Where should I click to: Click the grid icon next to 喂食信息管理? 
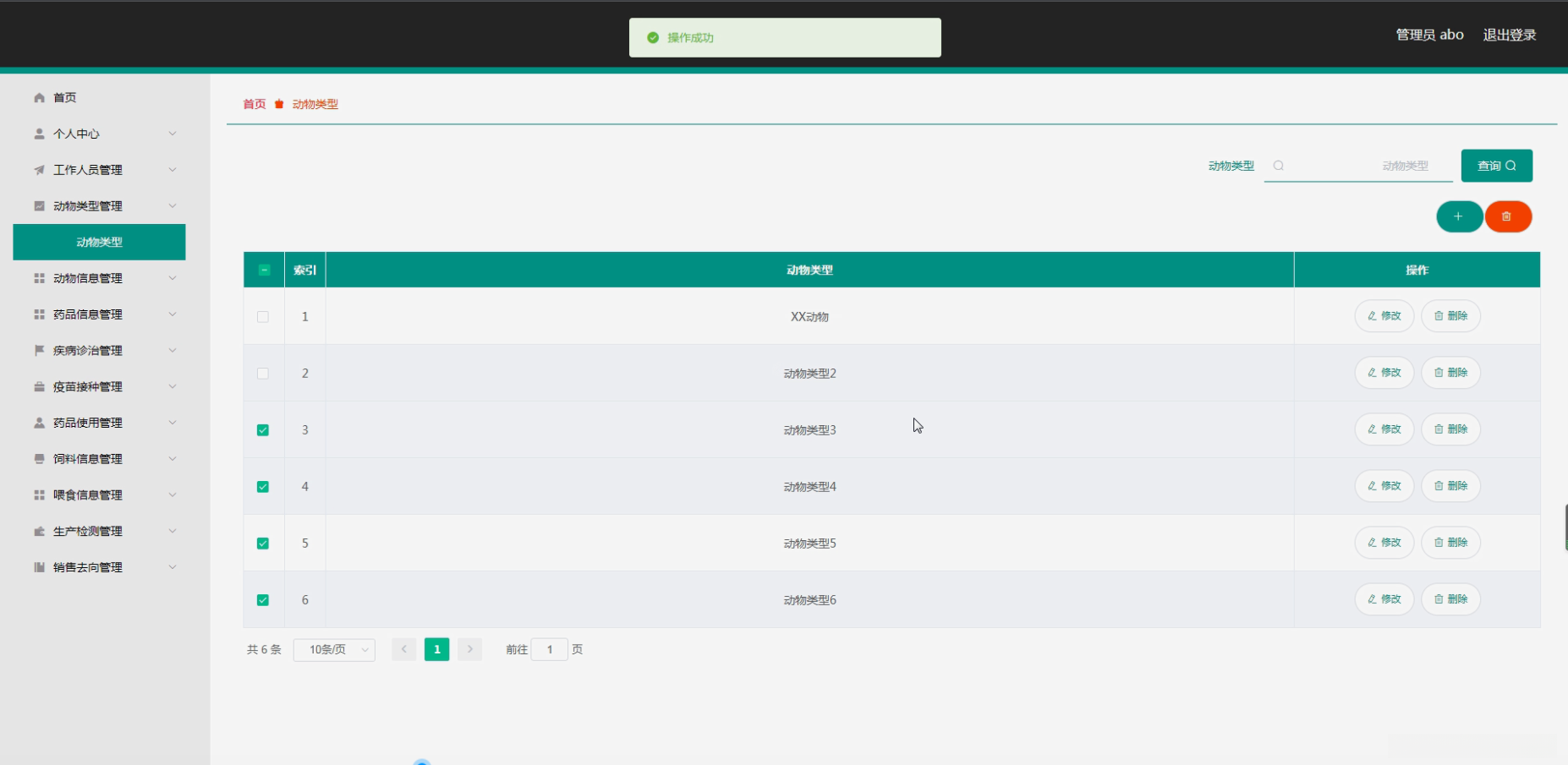[39, 495]
